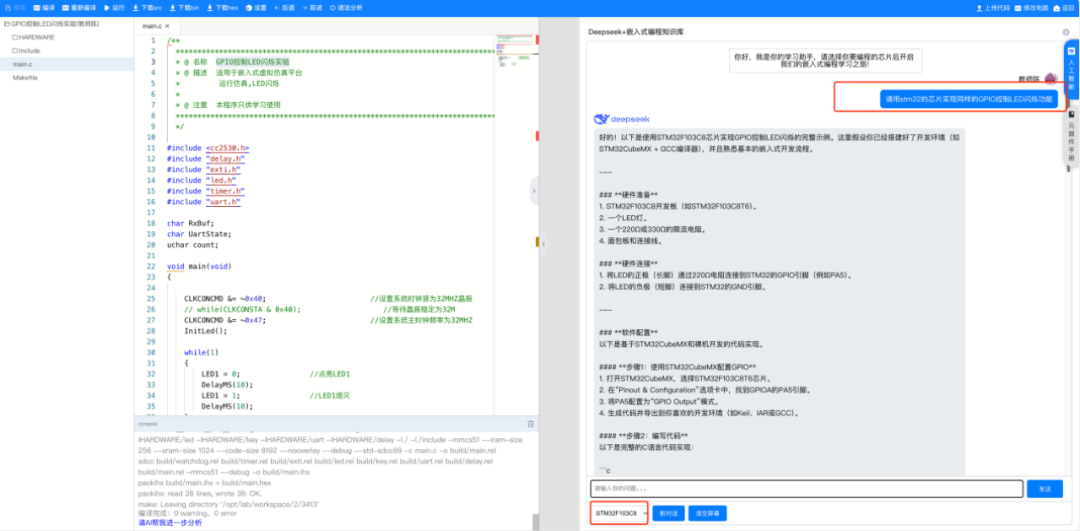This screenshot has height=531, width=1080.
Task: Open the STM32F103C8 chip dropdown
Action: pyautogui.click(x=620, y=513)
